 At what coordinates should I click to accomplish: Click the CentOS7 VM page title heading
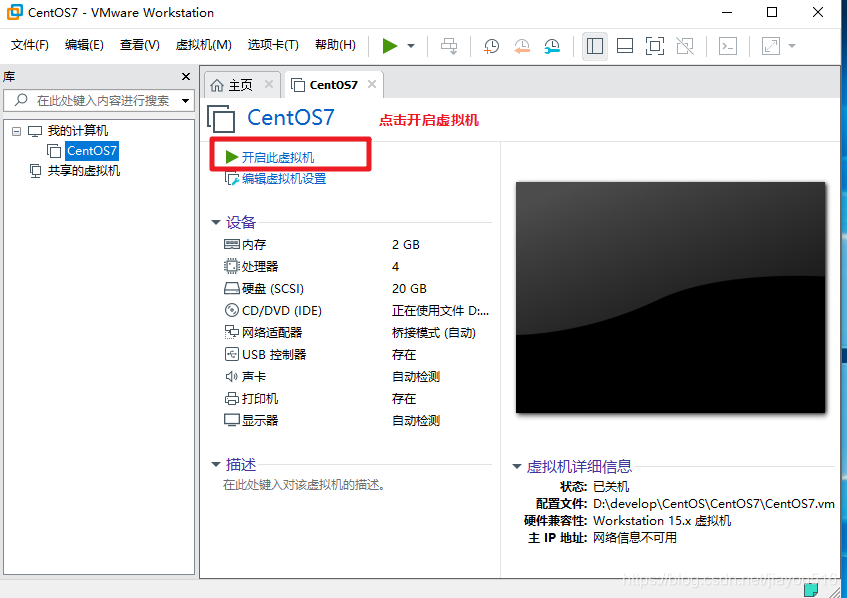coord(291,118)
